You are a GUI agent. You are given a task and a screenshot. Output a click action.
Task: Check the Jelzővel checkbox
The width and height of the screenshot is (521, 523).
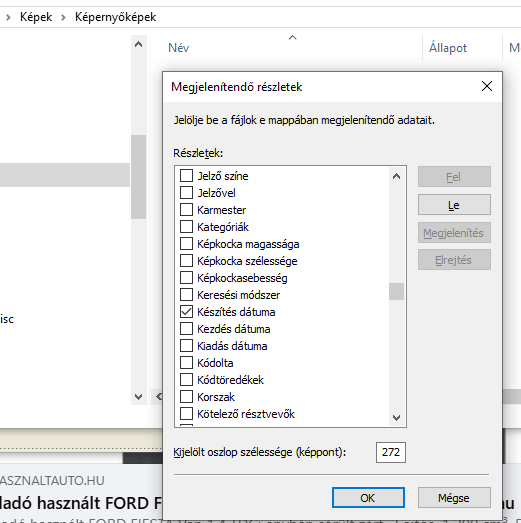186,192
